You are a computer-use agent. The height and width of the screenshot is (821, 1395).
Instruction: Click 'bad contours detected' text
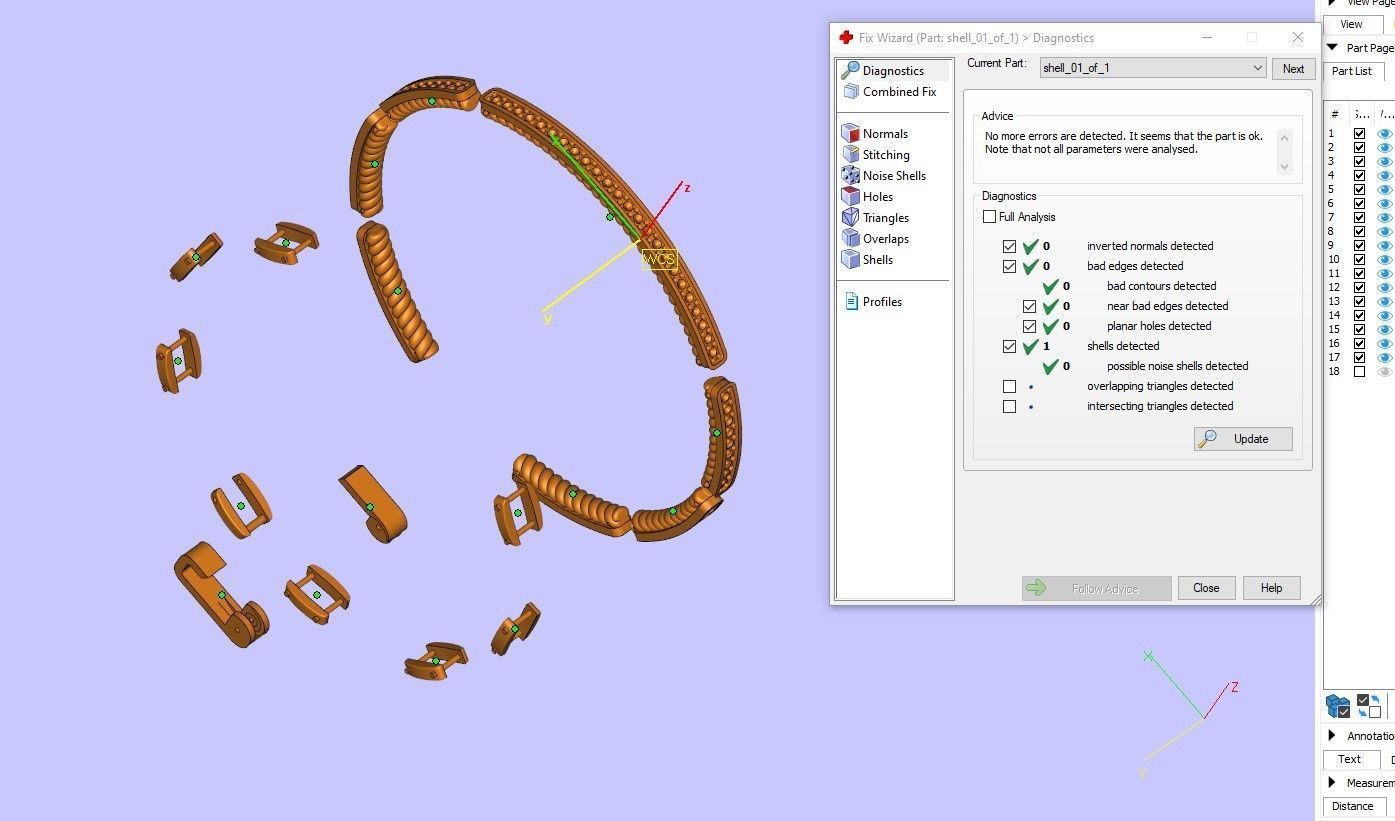click(1161, 286)
